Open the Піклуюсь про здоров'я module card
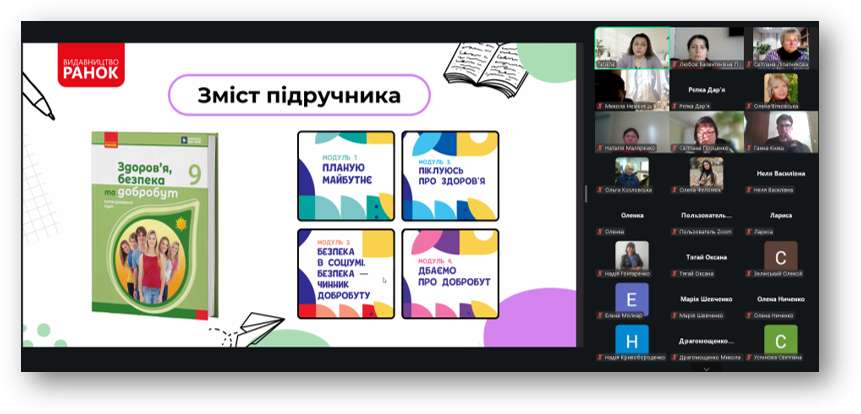Viewport: 861px width, 414px height. pos(449,175)
